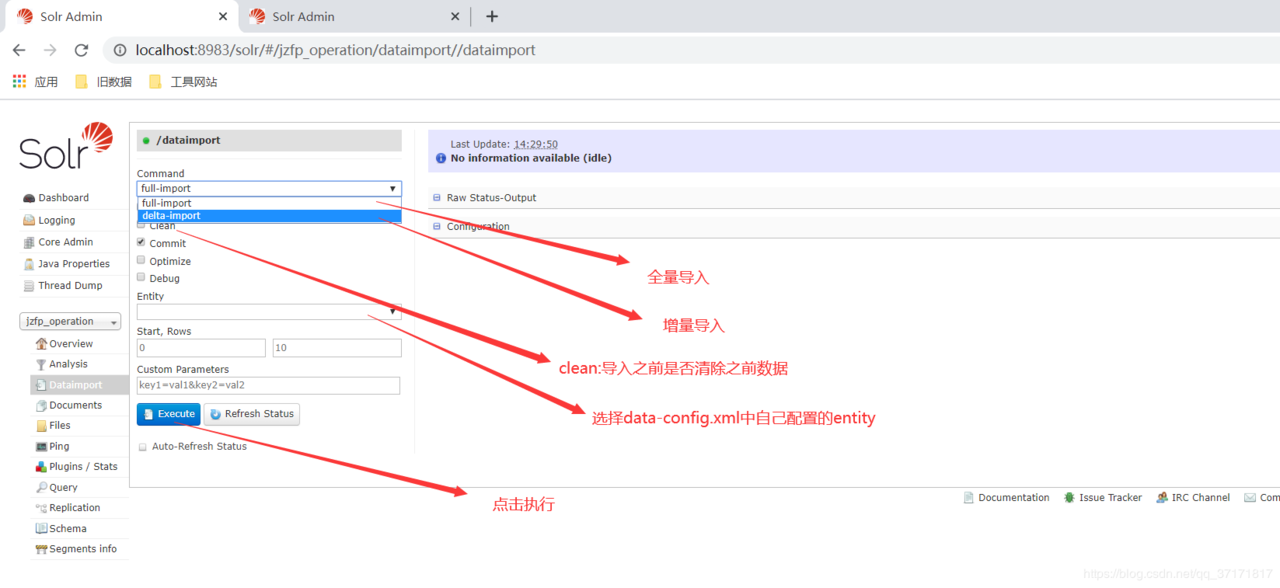Open the IRC Channel link
The height and width of the screenshot is (588, 1280).
tap(1201, 497)
